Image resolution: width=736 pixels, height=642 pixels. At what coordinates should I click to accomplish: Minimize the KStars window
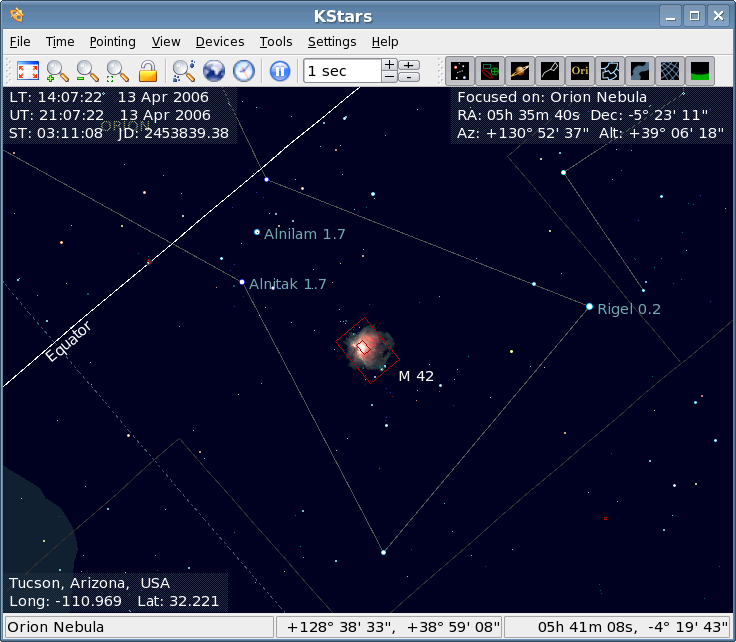tap(671, 16)
